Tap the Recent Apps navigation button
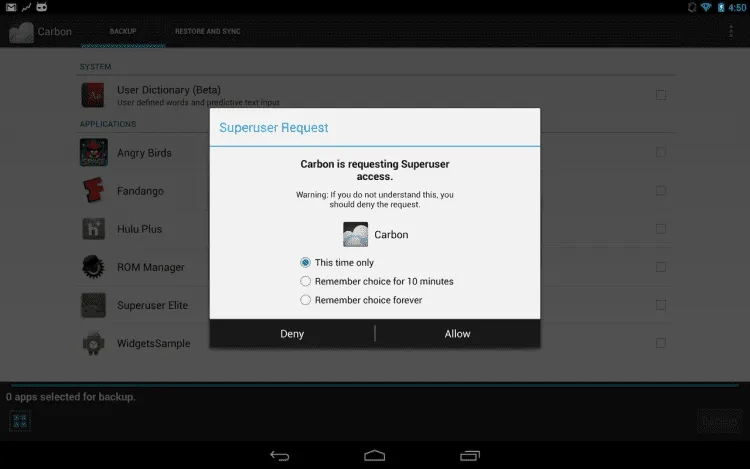The width and height of the screenshot is (750, 469). point(470,456)
